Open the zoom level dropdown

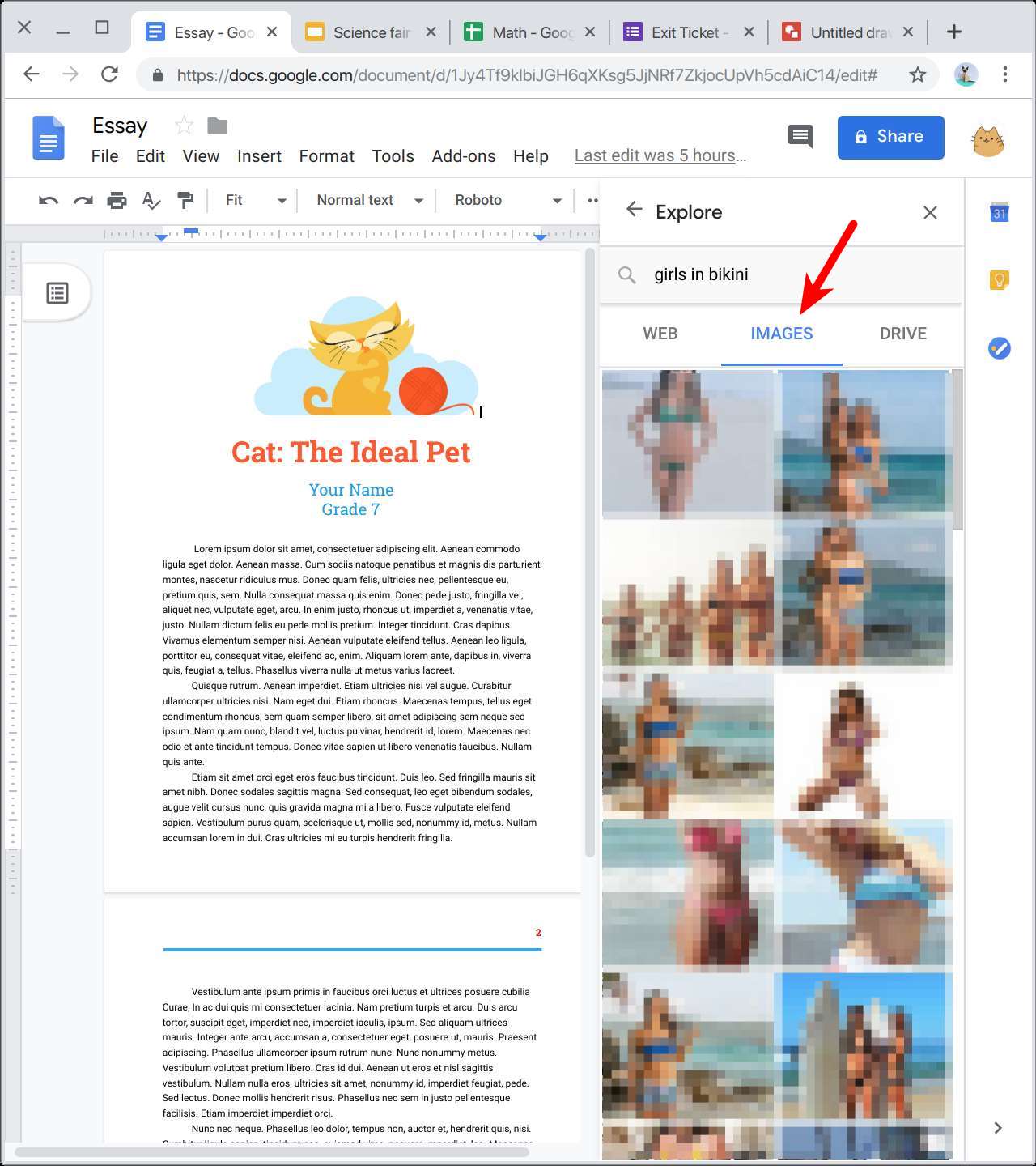(253, 200)
